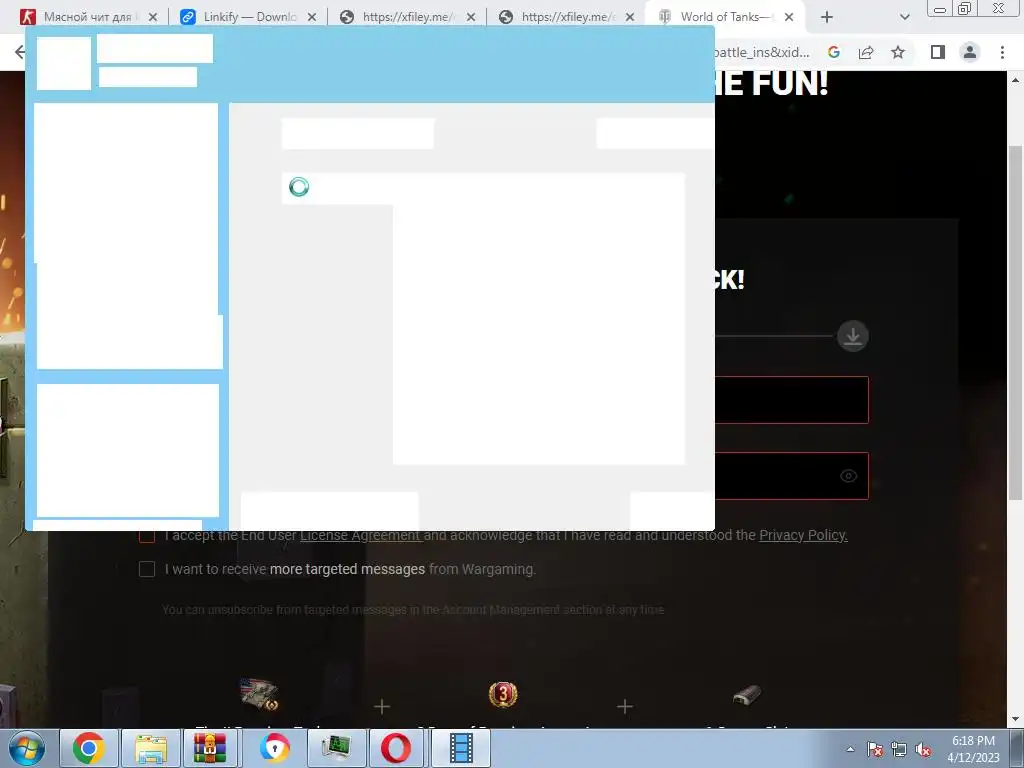Open Chrome from the taskbar
The height and width of the screenshot is (768, 1024).
click(89, 748)
